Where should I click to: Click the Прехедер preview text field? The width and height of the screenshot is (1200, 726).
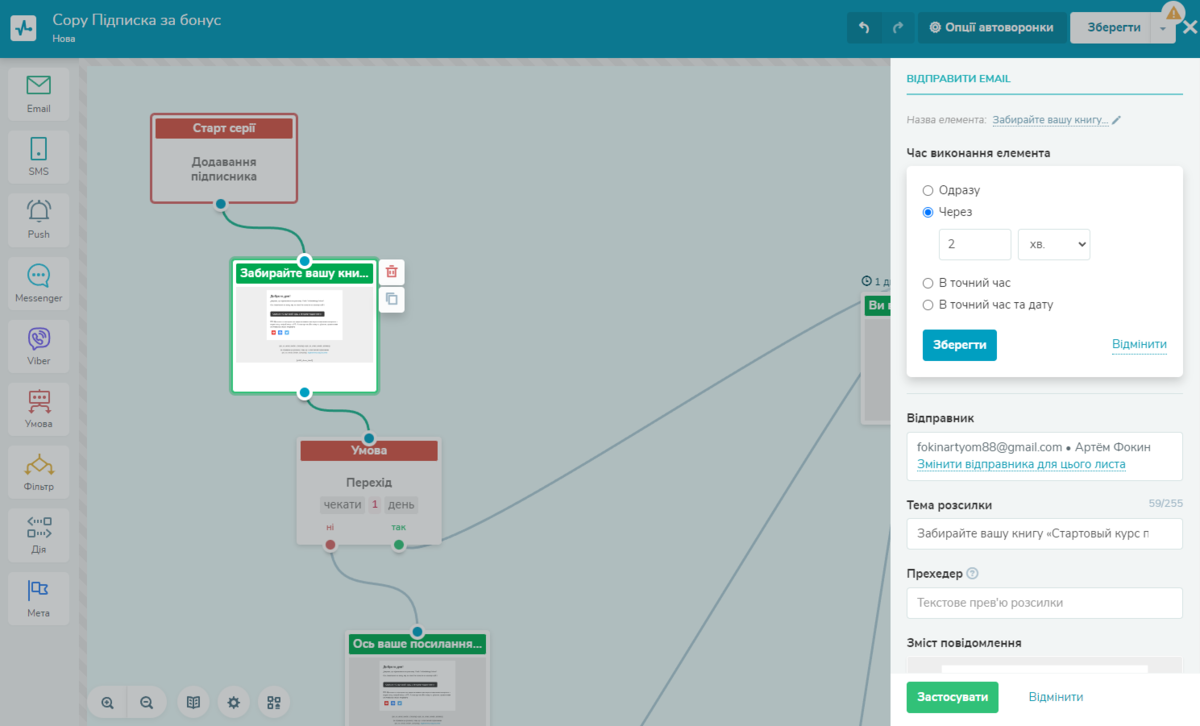point(1044,603)
